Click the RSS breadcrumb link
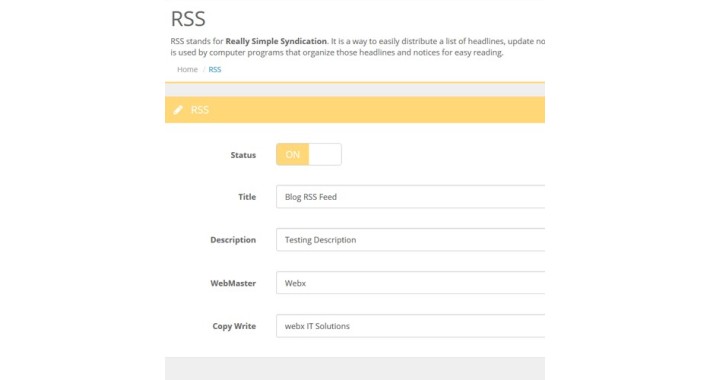710x380 pixels. coord(215,69)
